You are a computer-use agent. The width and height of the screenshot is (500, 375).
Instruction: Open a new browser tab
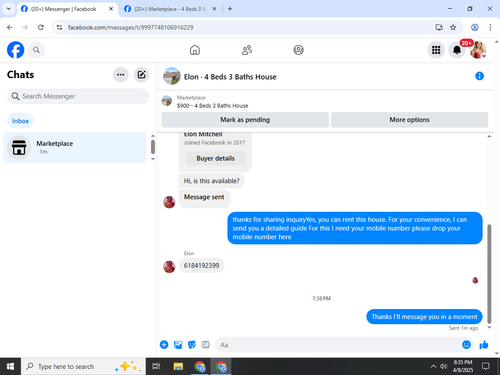[x=230, y=9]
